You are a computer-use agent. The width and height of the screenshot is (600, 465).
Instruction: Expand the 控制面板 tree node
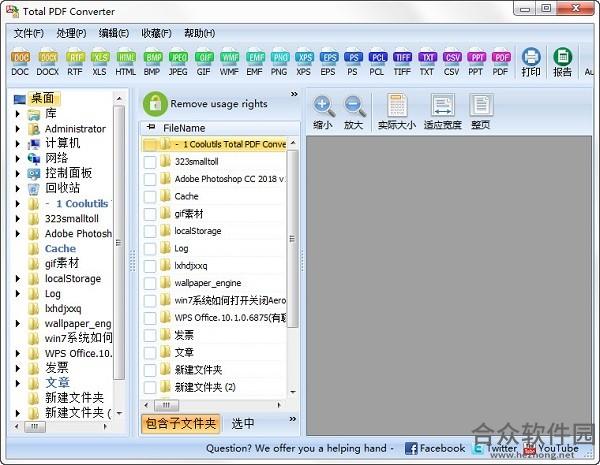pyautogui.click(x=18, y=173)
